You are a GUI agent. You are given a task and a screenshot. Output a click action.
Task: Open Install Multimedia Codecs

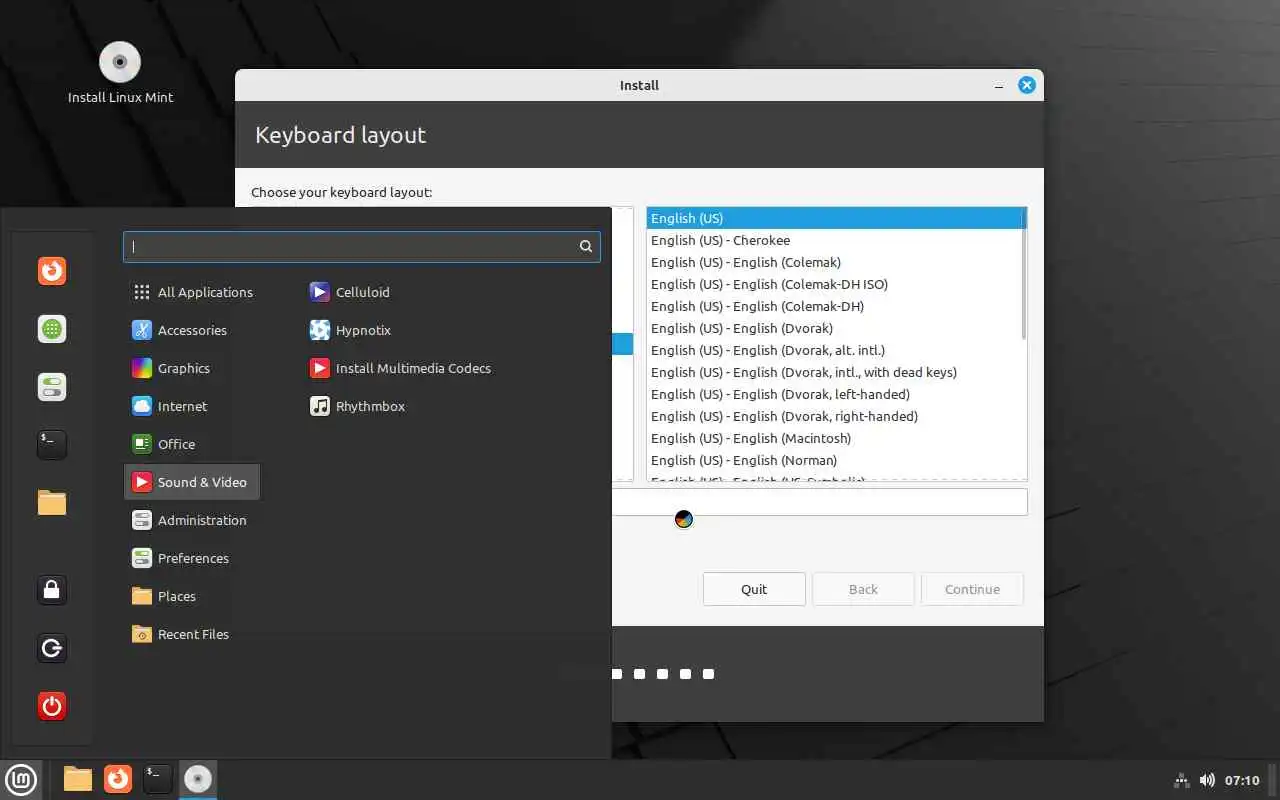pos(400,368)
